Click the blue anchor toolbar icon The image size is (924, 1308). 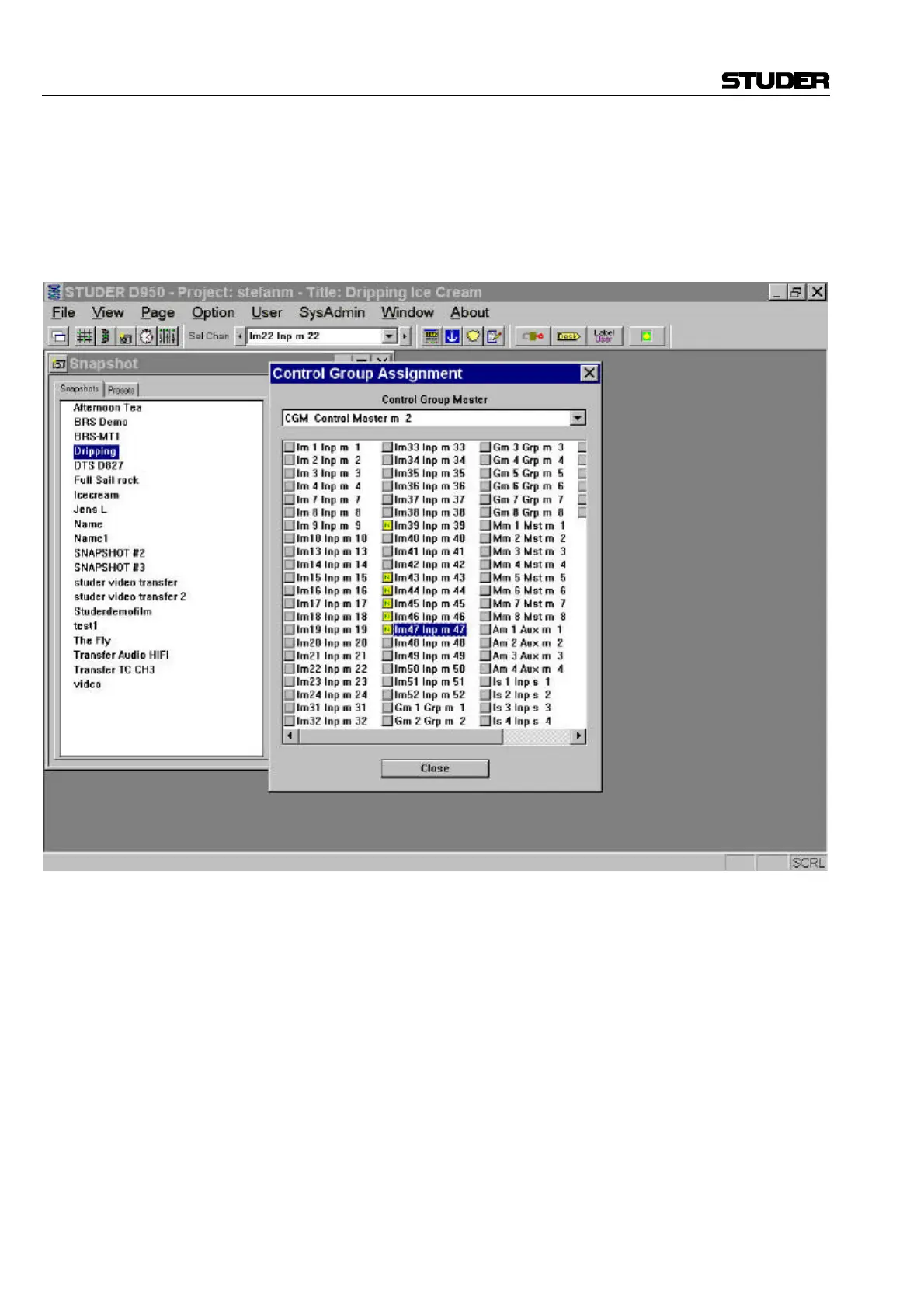(452, 336)
